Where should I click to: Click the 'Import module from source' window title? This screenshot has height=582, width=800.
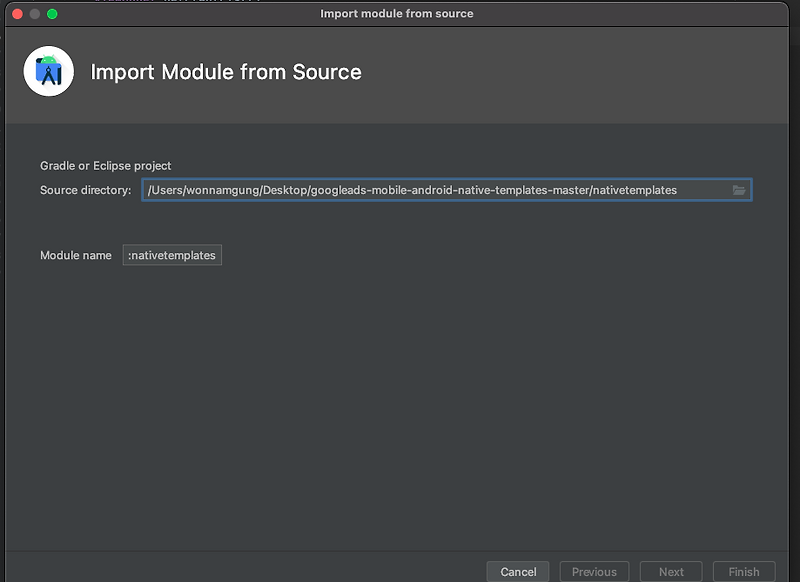click(x=396, y=14)
